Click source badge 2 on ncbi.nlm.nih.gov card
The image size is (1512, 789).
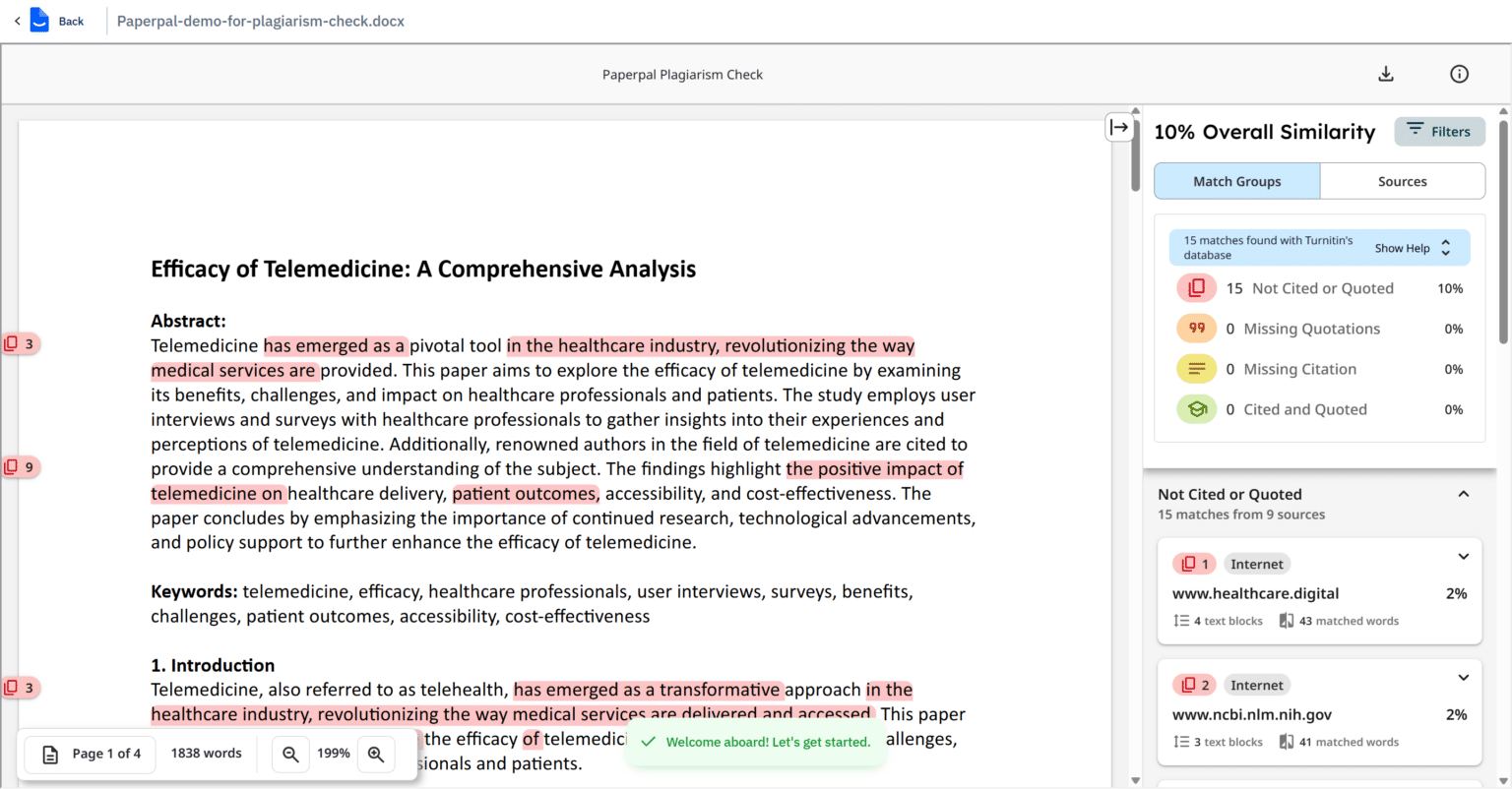1195,685
